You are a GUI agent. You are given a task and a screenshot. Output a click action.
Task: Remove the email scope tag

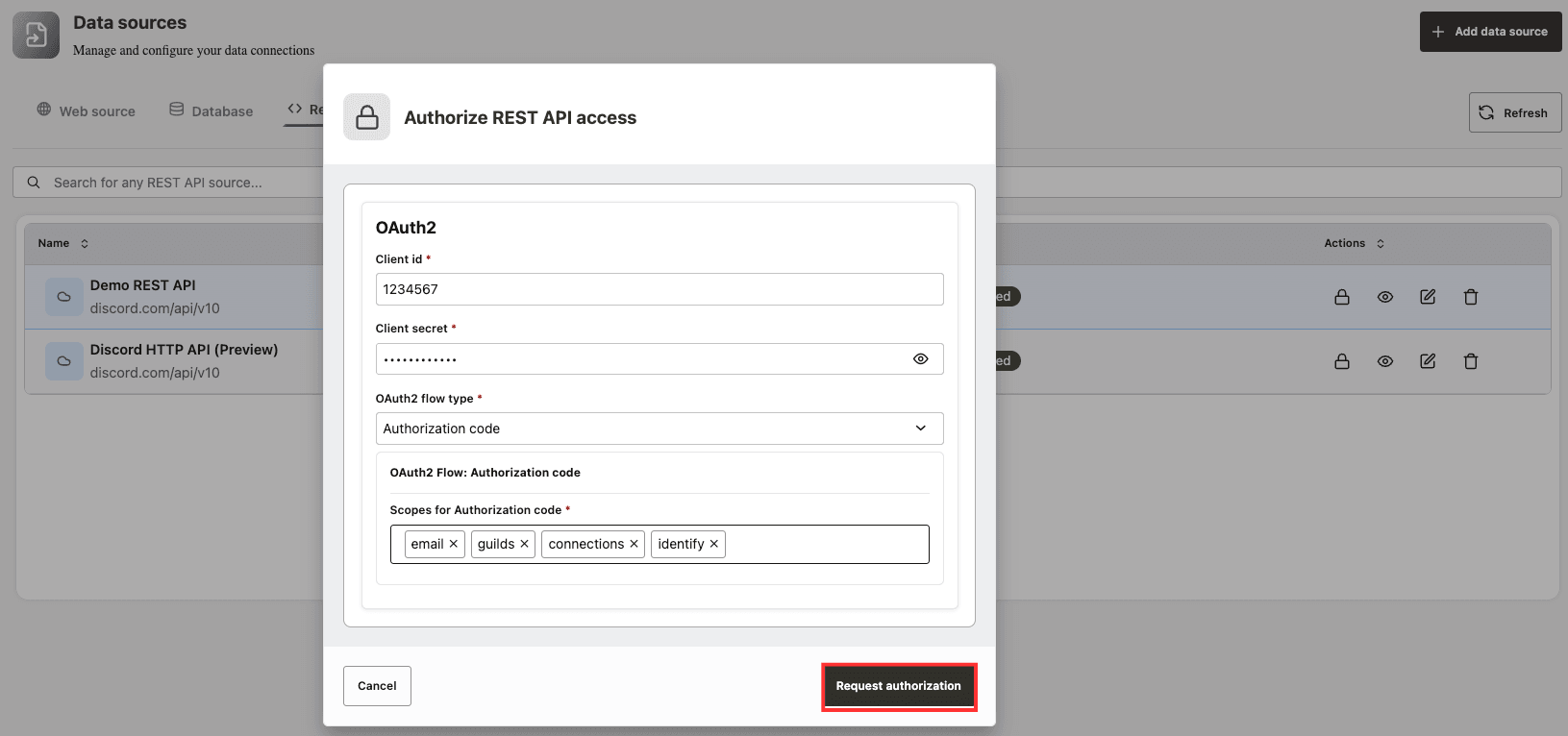[453, 544]
